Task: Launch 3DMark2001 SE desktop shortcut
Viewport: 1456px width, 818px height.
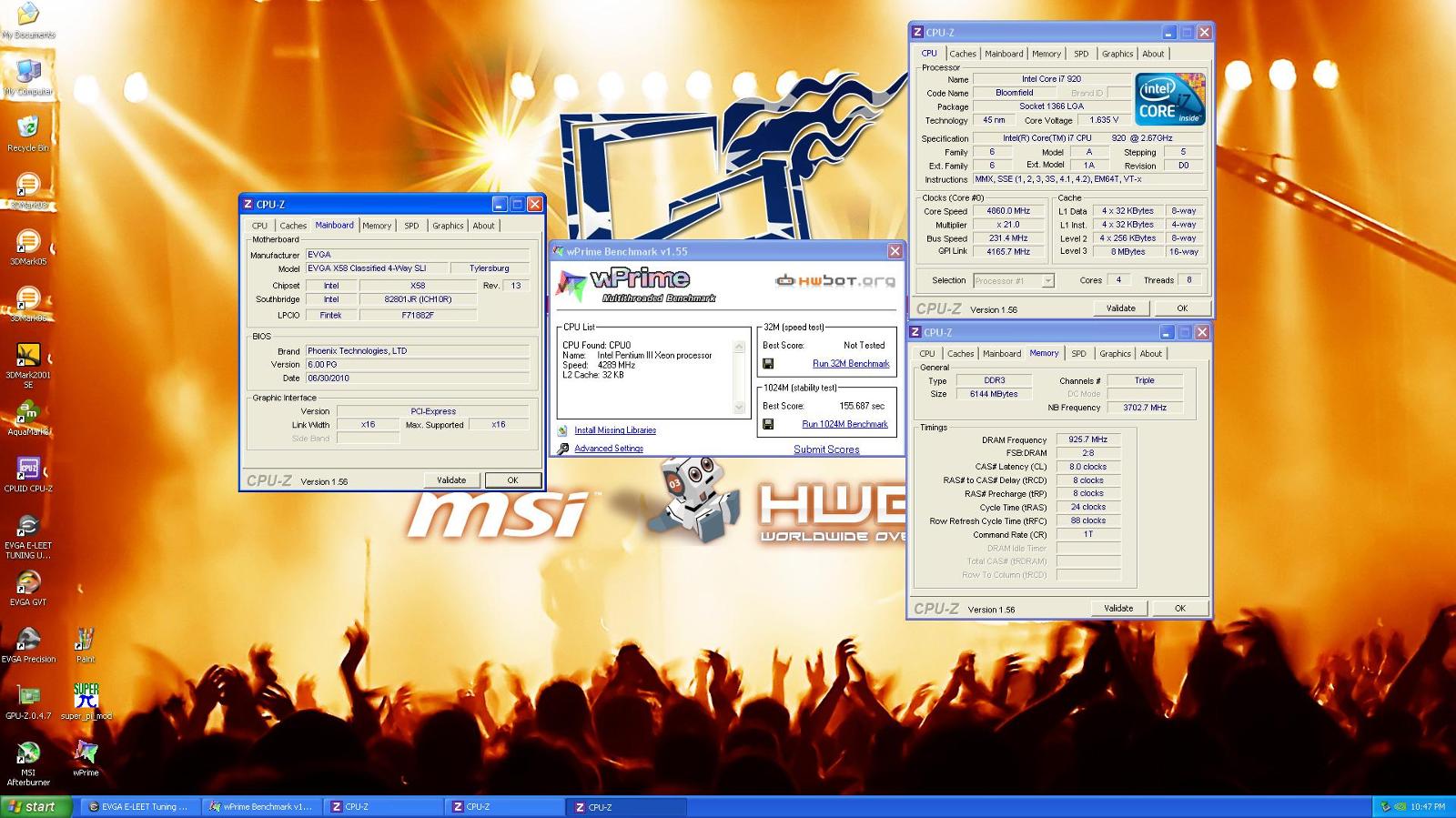Action: (x=28, y=365)
